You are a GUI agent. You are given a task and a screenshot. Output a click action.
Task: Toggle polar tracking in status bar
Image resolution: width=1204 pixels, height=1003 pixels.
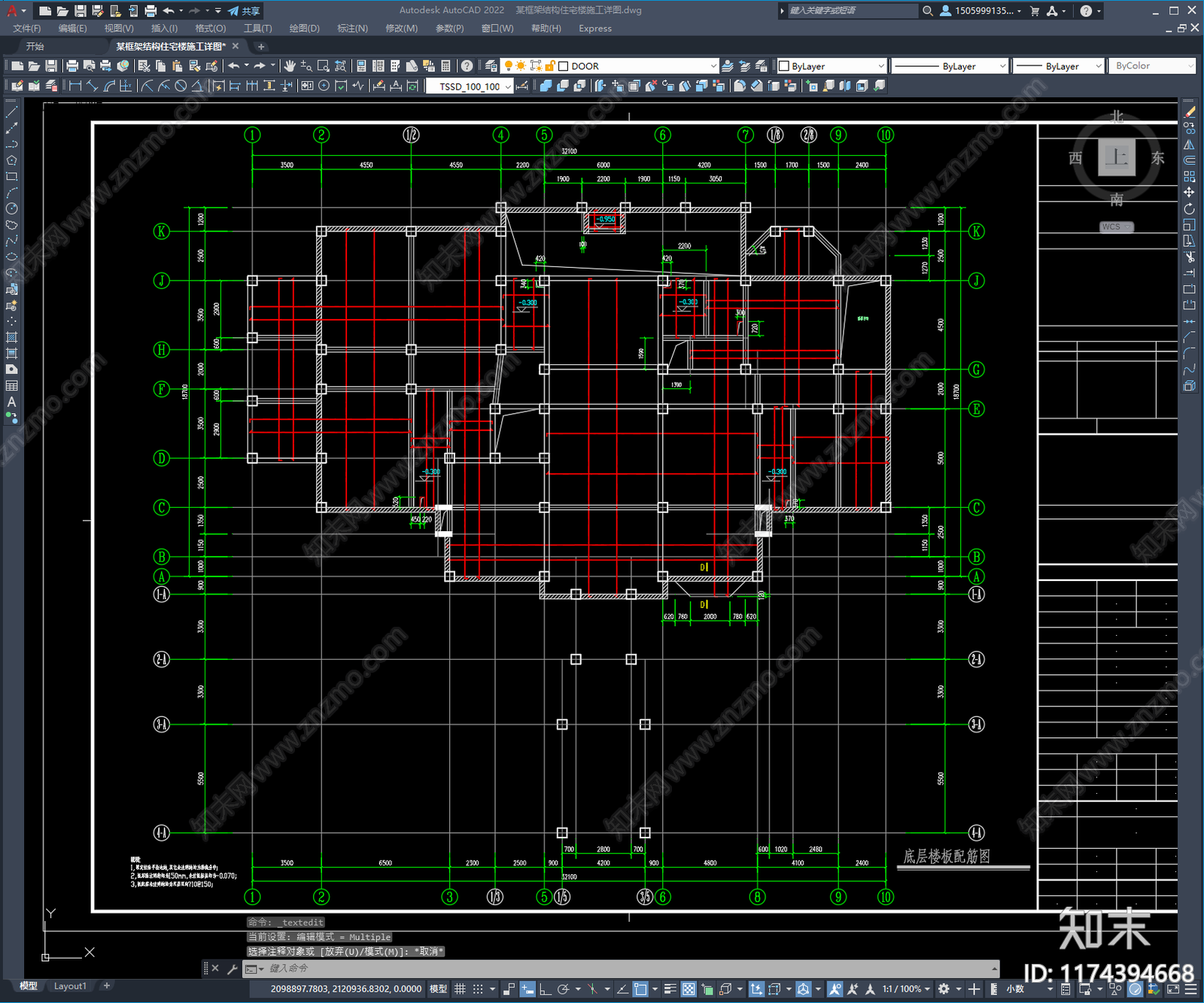[x=562, y=989]
